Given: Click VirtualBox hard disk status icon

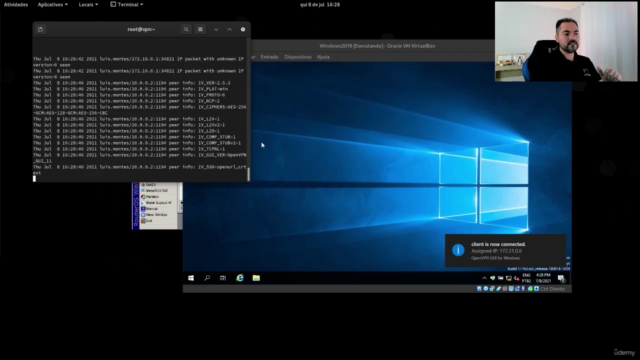Looking at the screenshot, I should [x=479, y=289].
